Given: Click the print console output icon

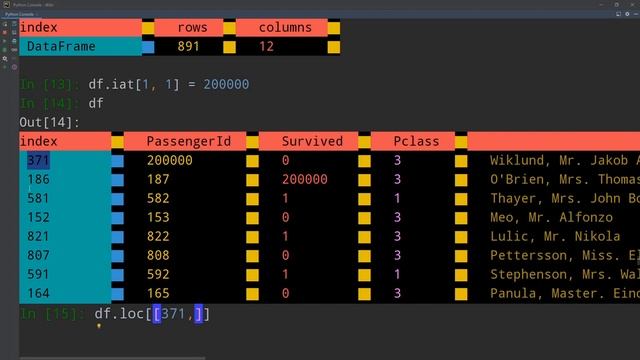Looking at the screenshot, I should [14, 41].
